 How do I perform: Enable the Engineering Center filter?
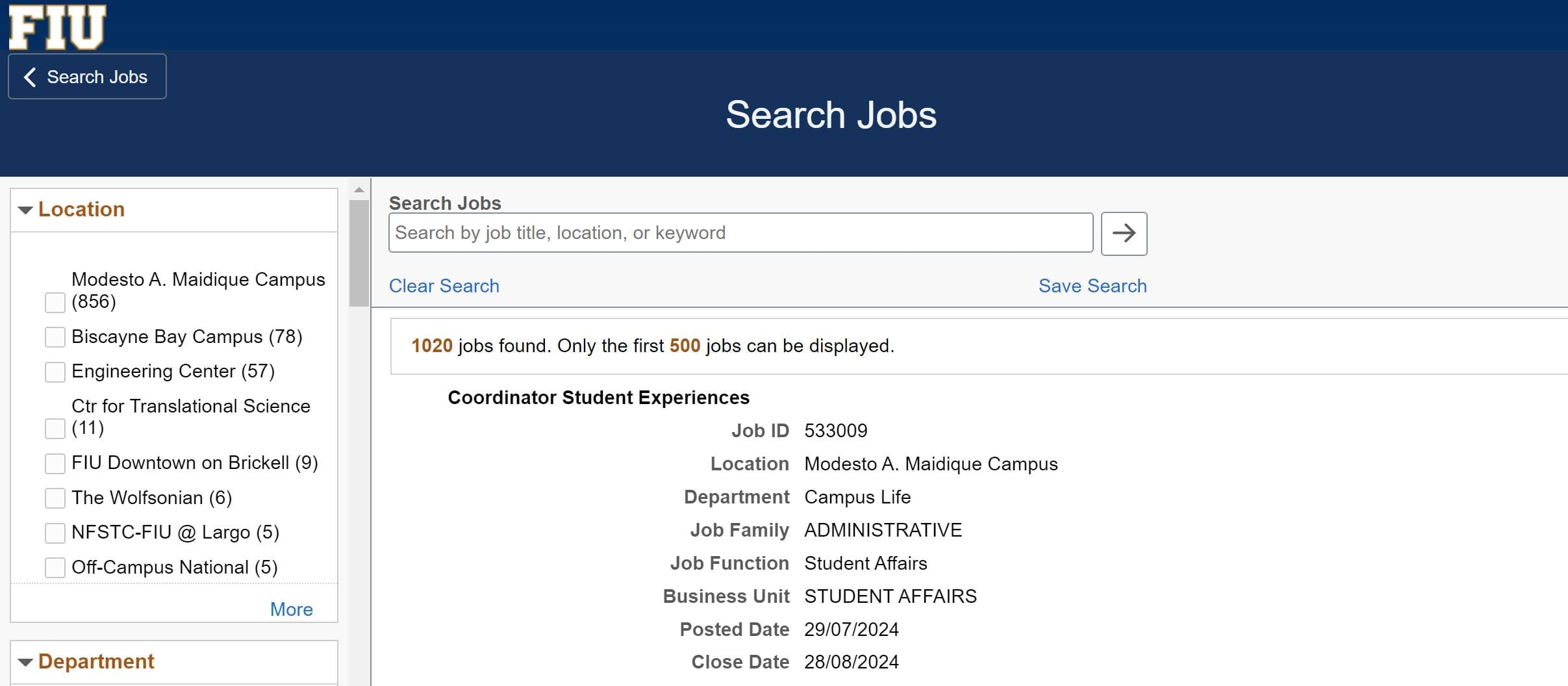(x=55, y=372)
